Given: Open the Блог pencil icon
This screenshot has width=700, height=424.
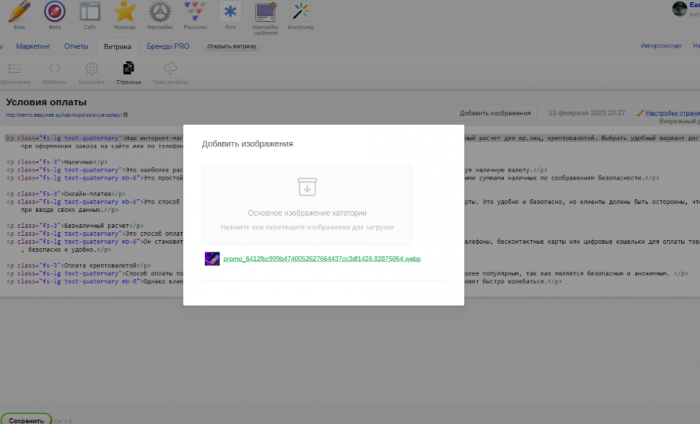Looking at the screenshot, I should [20, 13].
